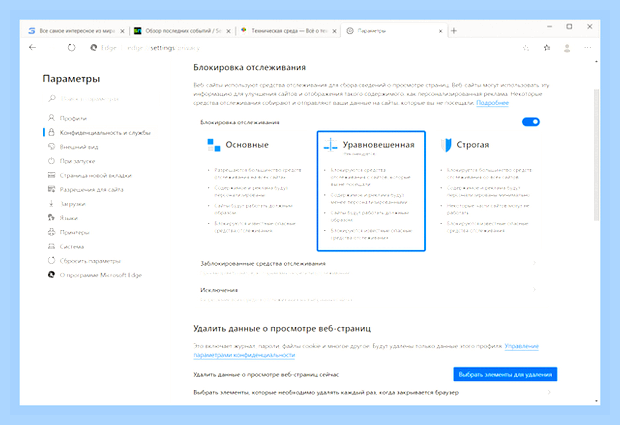The width and height of the screenshot is (620, 425).
Task: Open Сбросить параметры section
Action: pos(90,261)
